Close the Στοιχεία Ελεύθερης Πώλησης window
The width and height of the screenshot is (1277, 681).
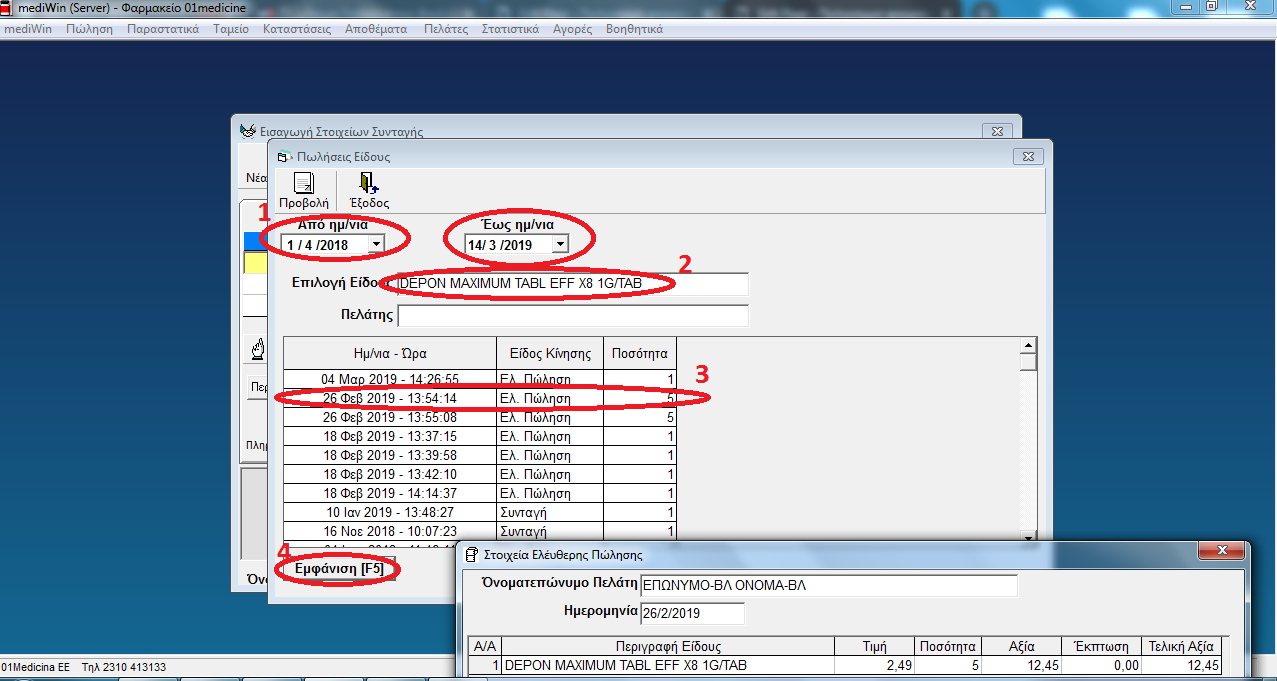[x=1220, y=553]
